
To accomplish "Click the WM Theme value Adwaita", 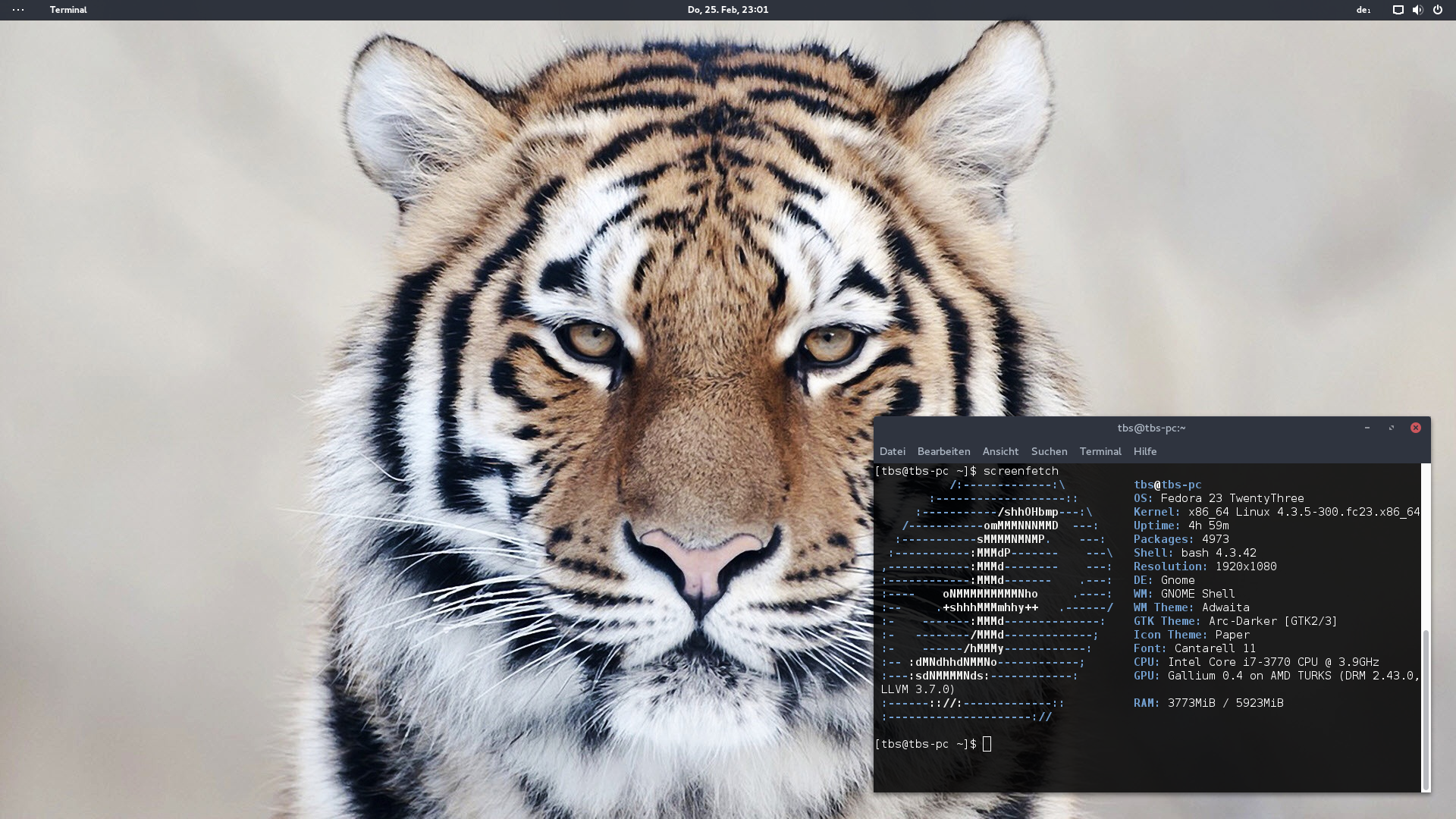I will [x=1225, y=607].
